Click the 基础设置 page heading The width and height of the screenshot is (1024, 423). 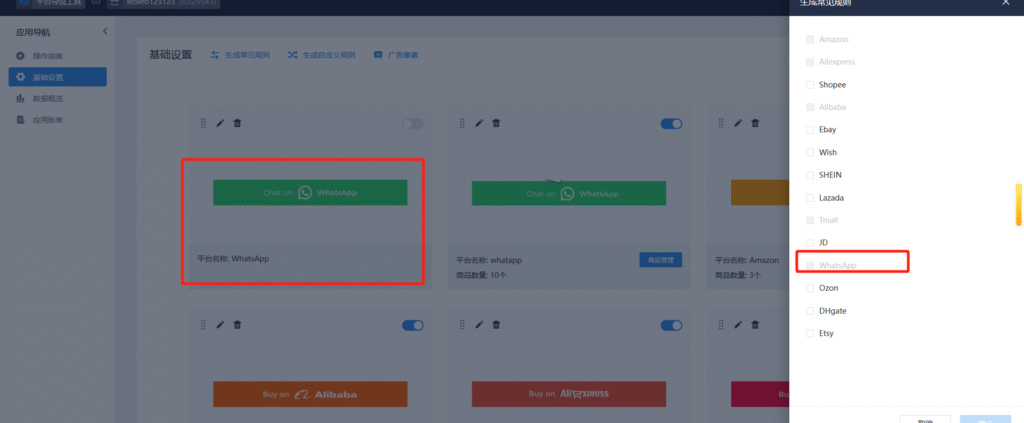[x=170, y=55]
